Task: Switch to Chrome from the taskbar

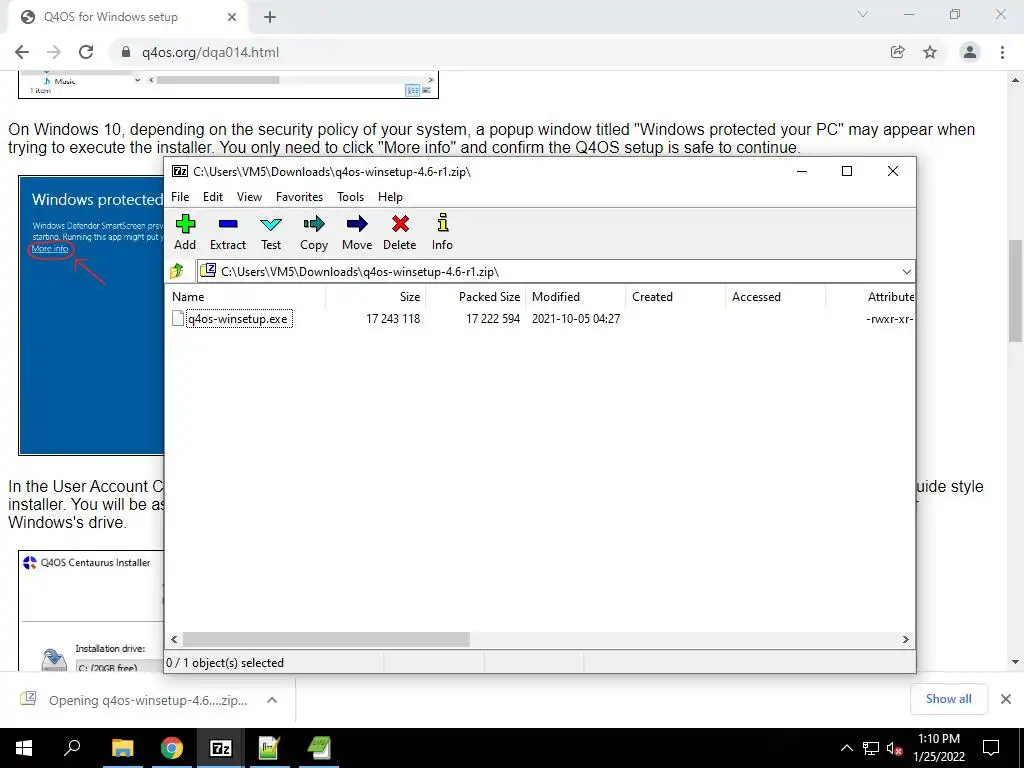Action: tap(172, 748)
